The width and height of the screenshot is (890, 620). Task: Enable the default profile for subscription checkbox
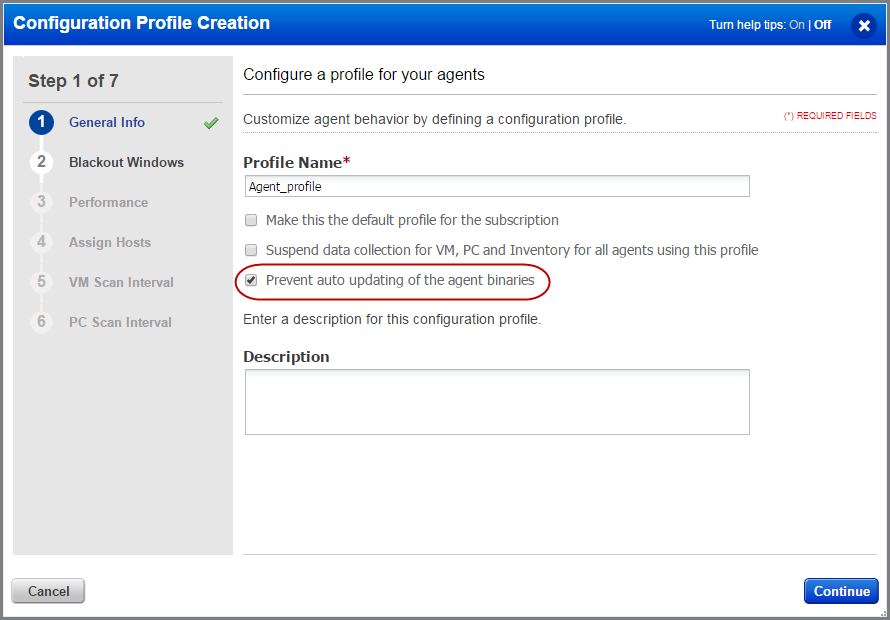251,220
